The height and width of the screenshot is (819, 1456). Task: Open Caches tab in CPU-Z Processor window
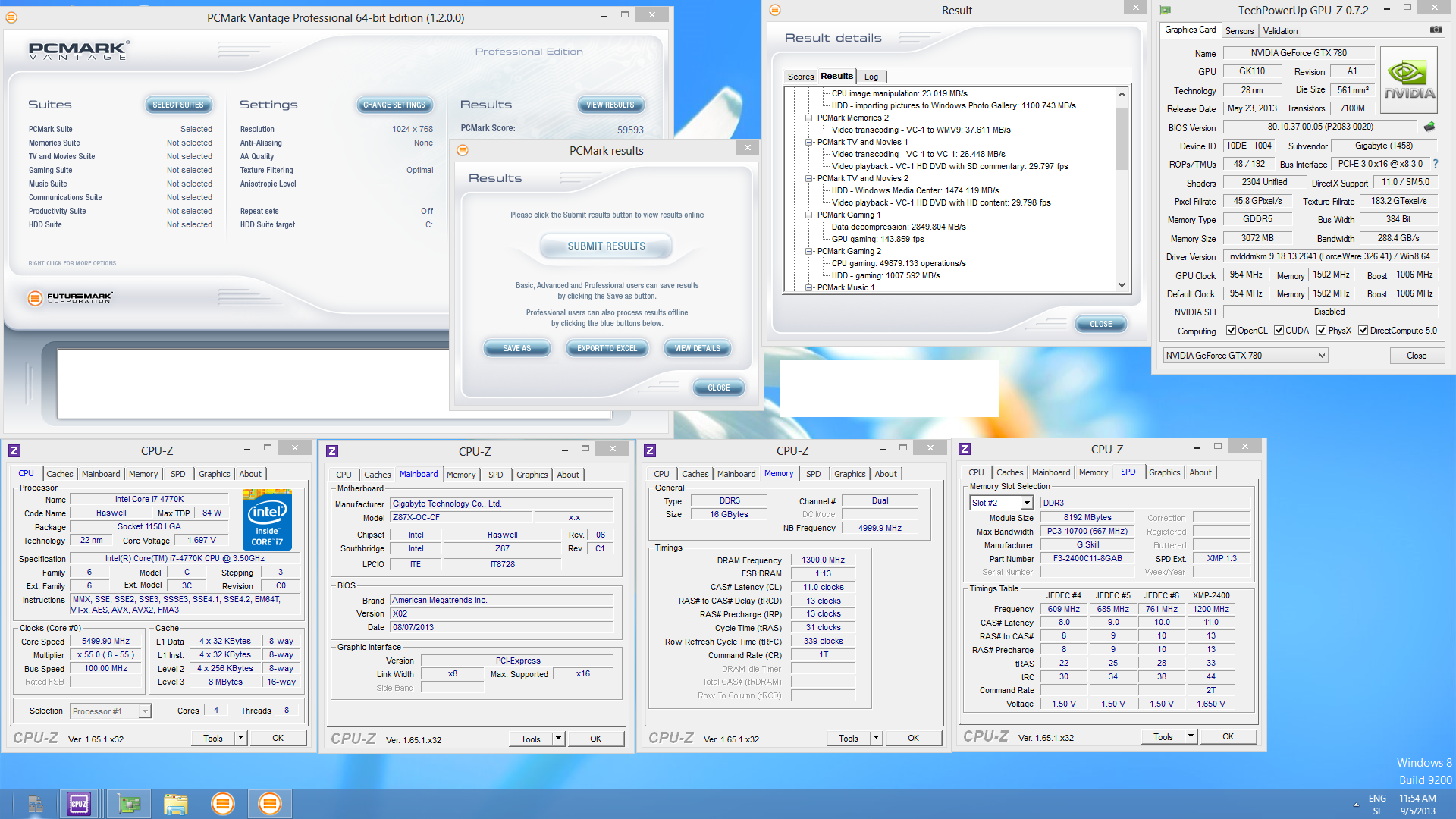click(x=59, y=474)
